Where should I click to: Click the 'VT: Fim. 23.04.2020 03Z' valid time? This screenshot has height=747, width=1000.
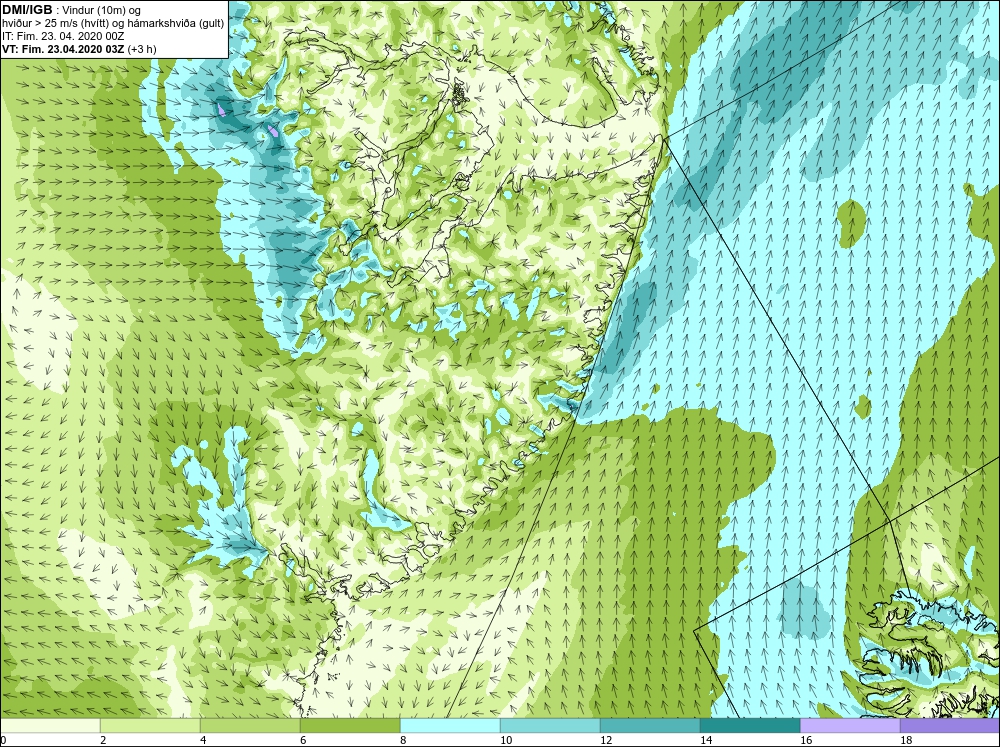[x=64, y=49]
